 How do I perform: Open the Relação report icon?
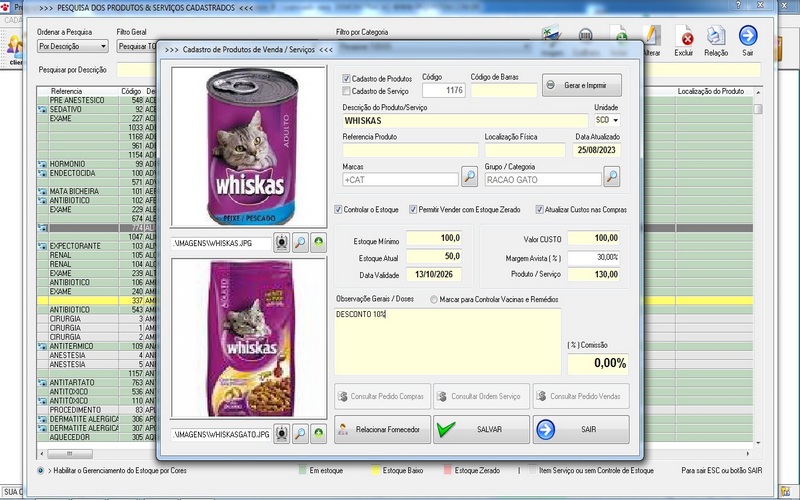click(716, 39)
